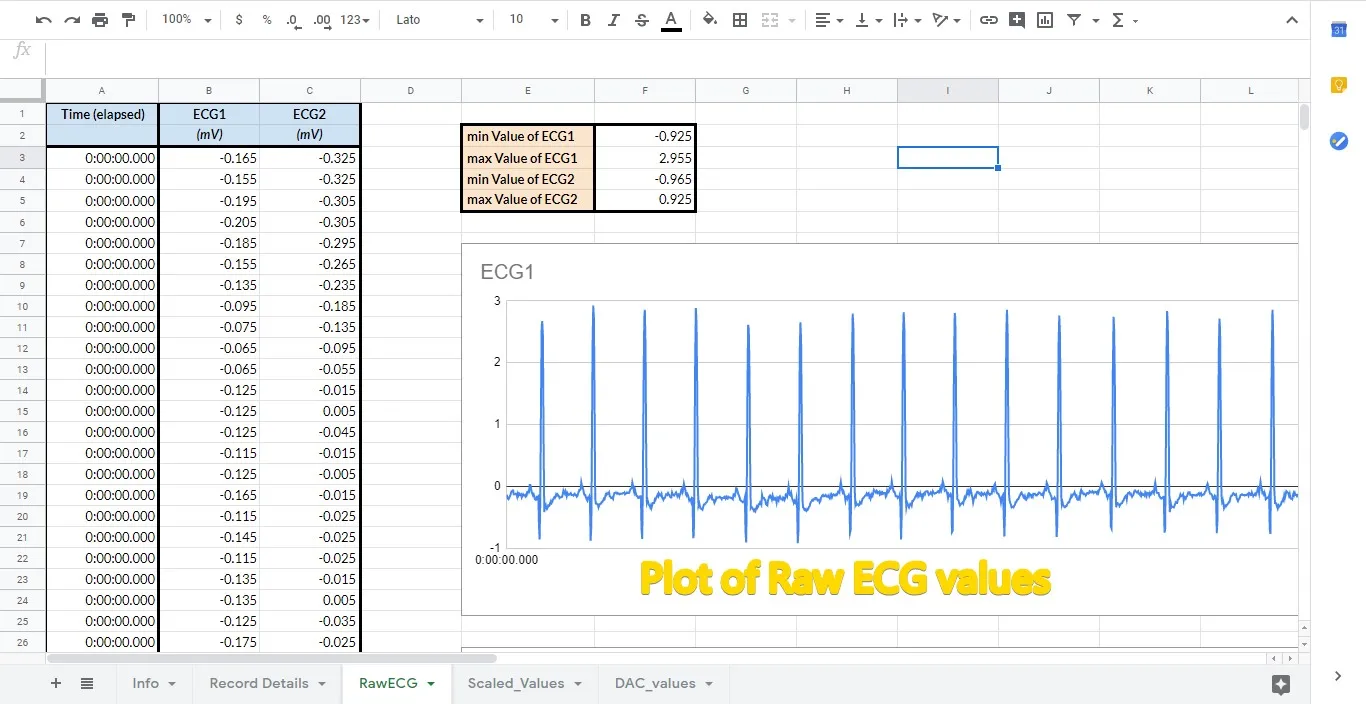Open the Borders tool
The image size is (1366, 704).
coord(740,20)
